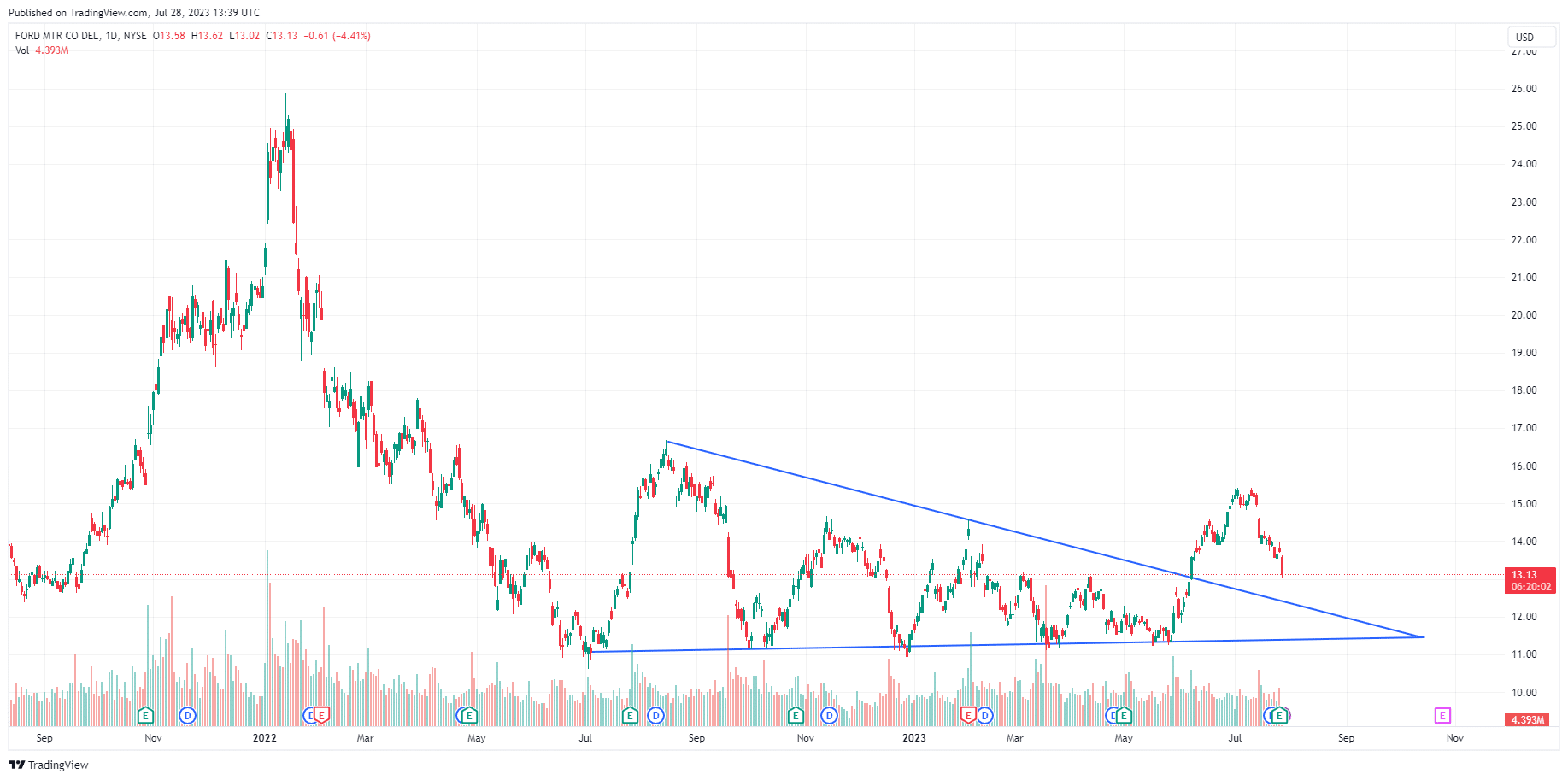Click the green earnings marker near May 2022
The image size is (1568, 780).
click(468, 715)
